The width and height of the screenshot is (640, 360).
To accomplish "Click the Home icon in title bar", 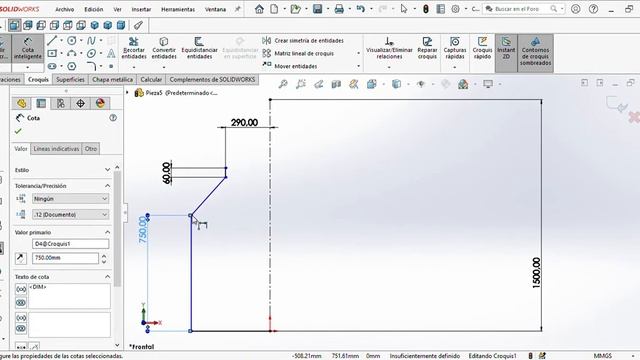I will 259,9.
